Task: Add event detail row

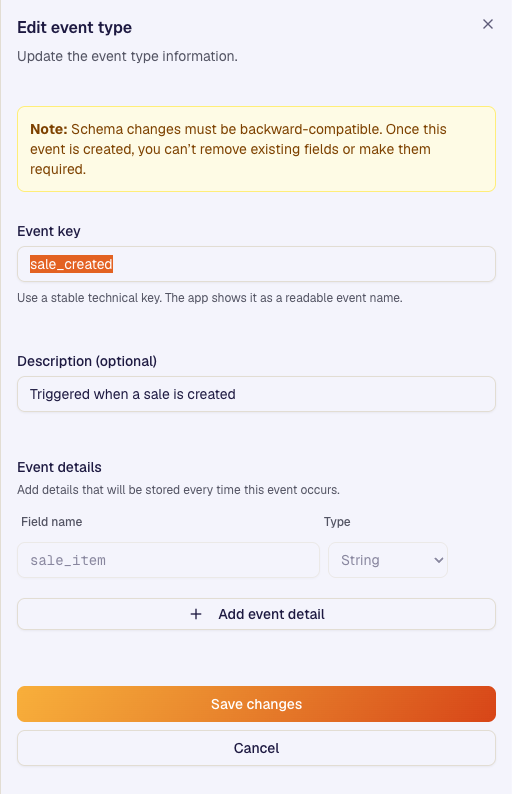Action: (256, 614)
